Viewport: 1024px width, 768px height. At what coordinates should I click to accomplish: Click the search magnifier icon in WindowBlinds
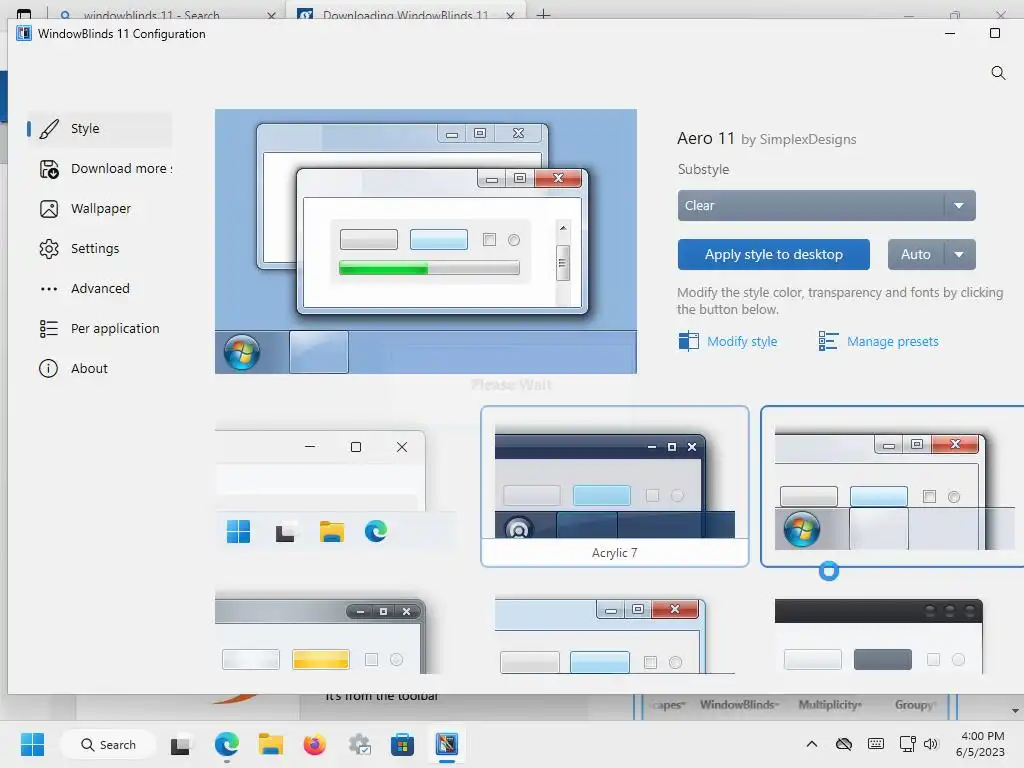point(998,72)
